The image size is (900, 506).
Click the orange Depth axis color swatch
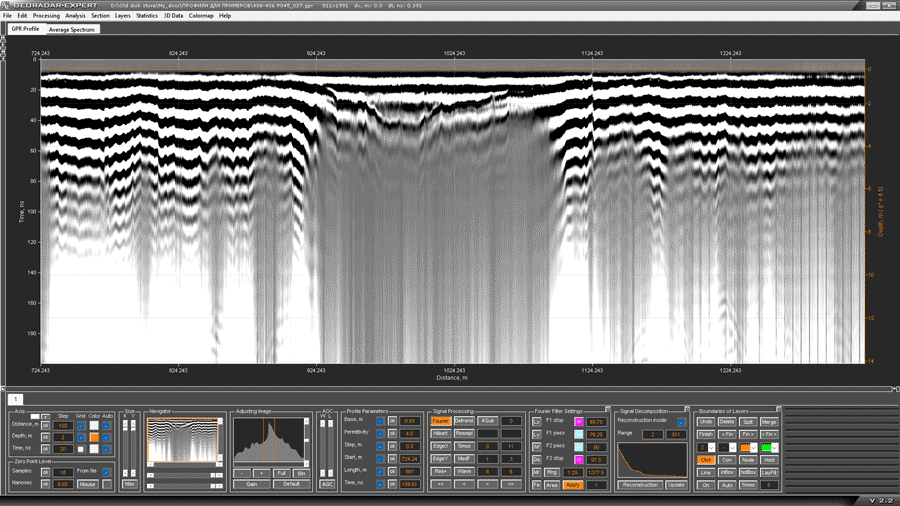click(x=94, y=437)
